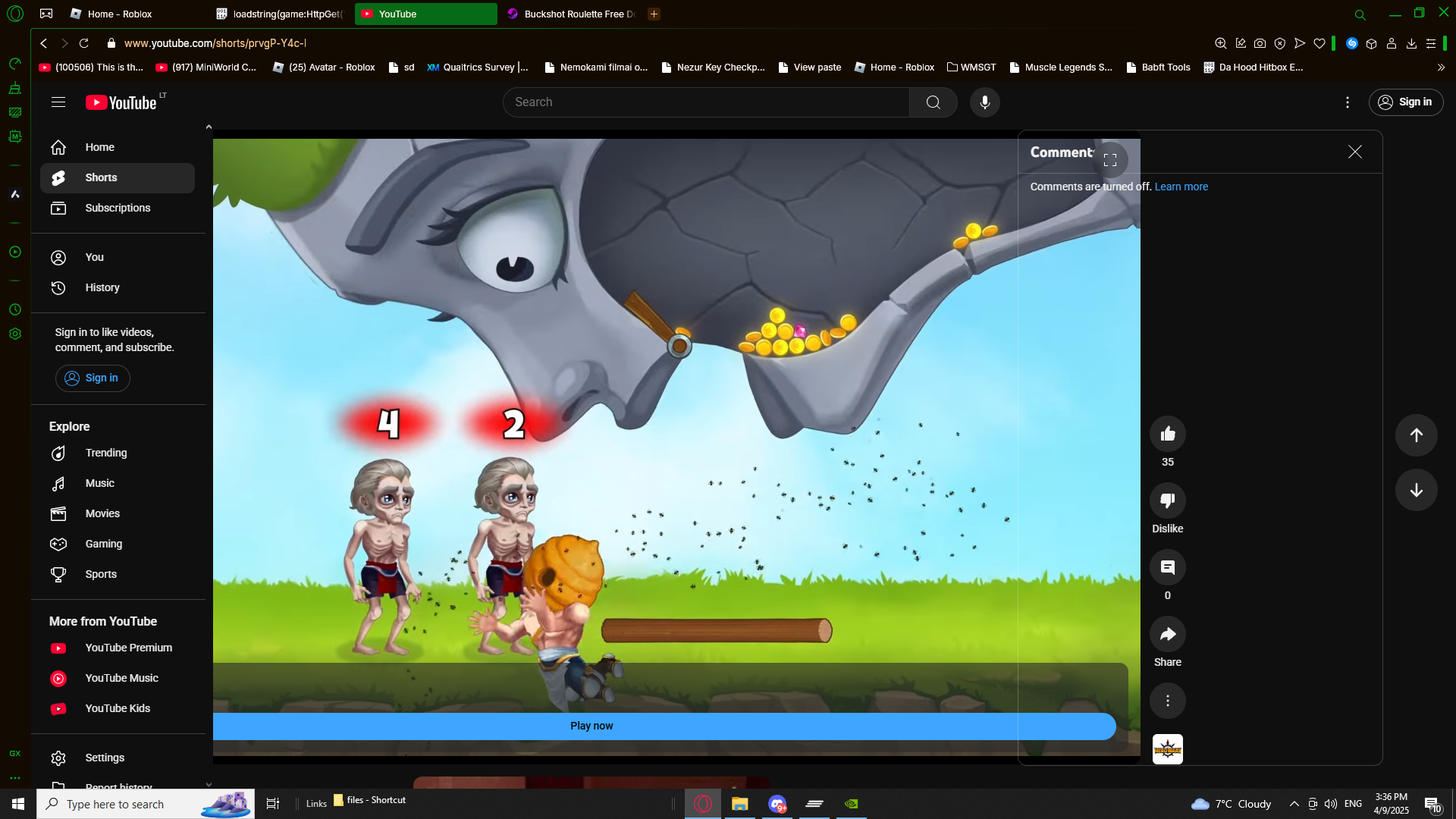Open the You section
The height and width of the screenshot is (819, 1456).
[118, 257]
